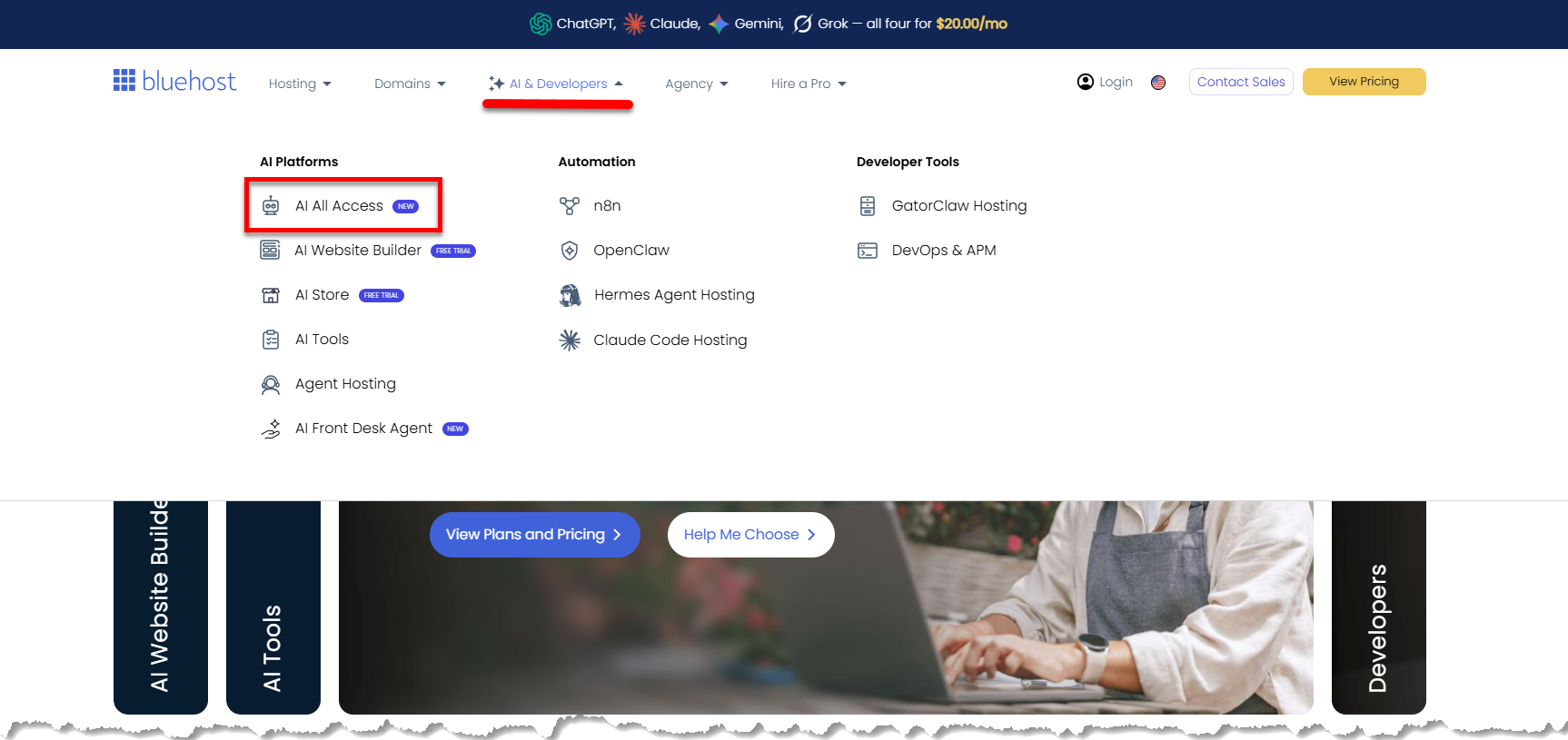The height and width of the screenshot is (740, 1568).
Task: Open the AI Tools vertical card
Action: click(273, 607)
